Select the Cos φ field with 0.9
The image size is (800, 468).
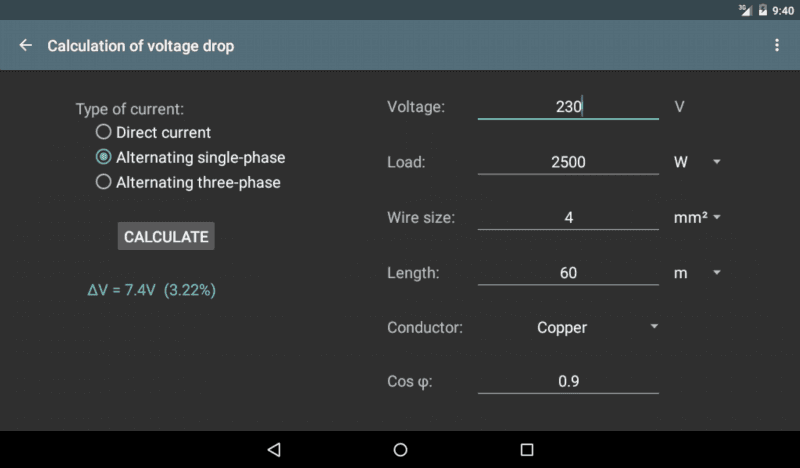point(568,381)
